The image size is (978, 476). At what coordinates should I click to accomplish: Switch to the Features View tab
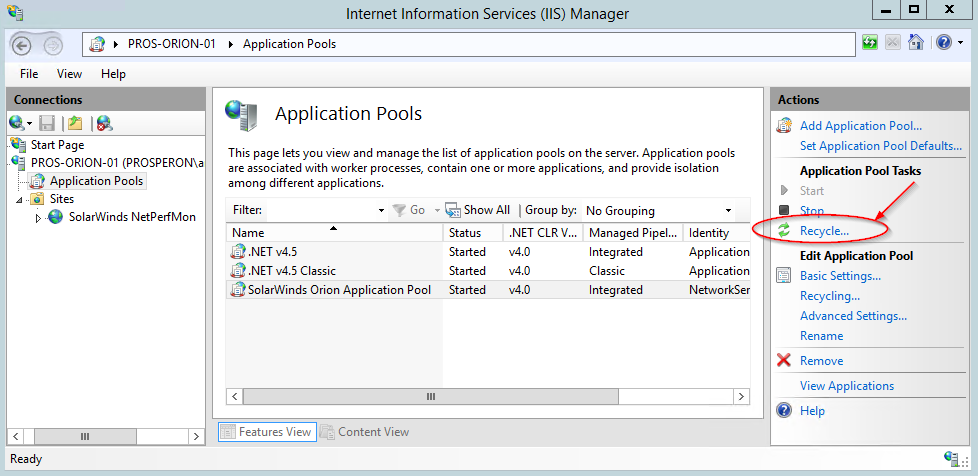(267, 432)
